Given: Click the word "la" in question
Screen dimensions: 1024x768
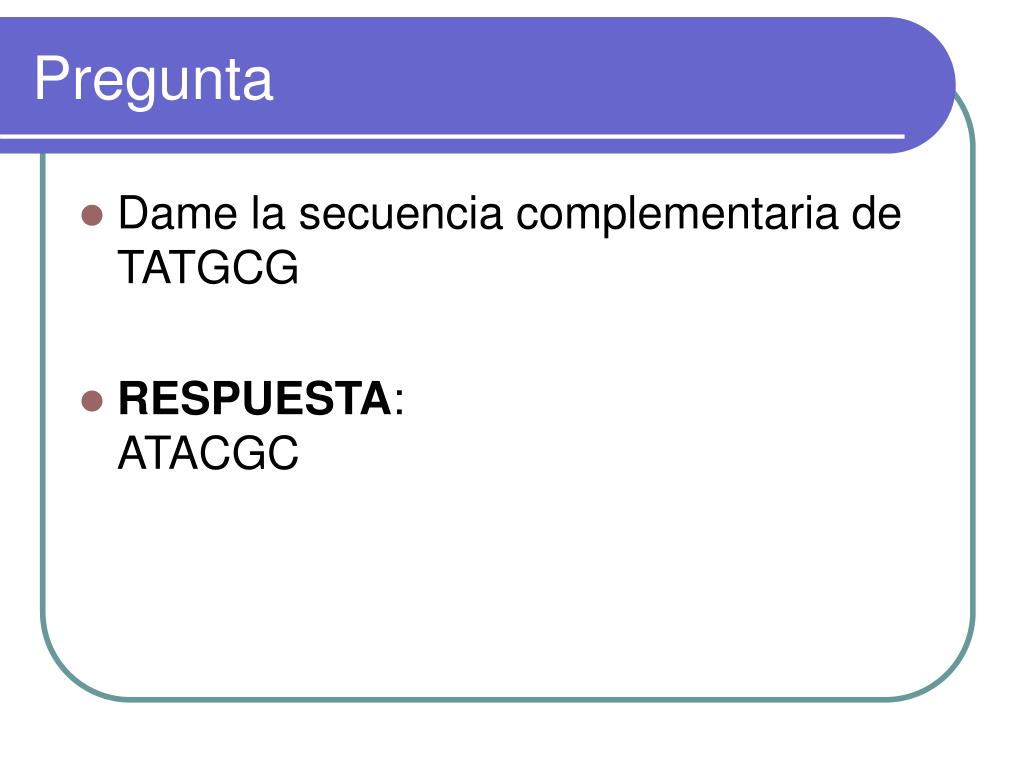Looking at the screenshot, I should click(268, 214).
